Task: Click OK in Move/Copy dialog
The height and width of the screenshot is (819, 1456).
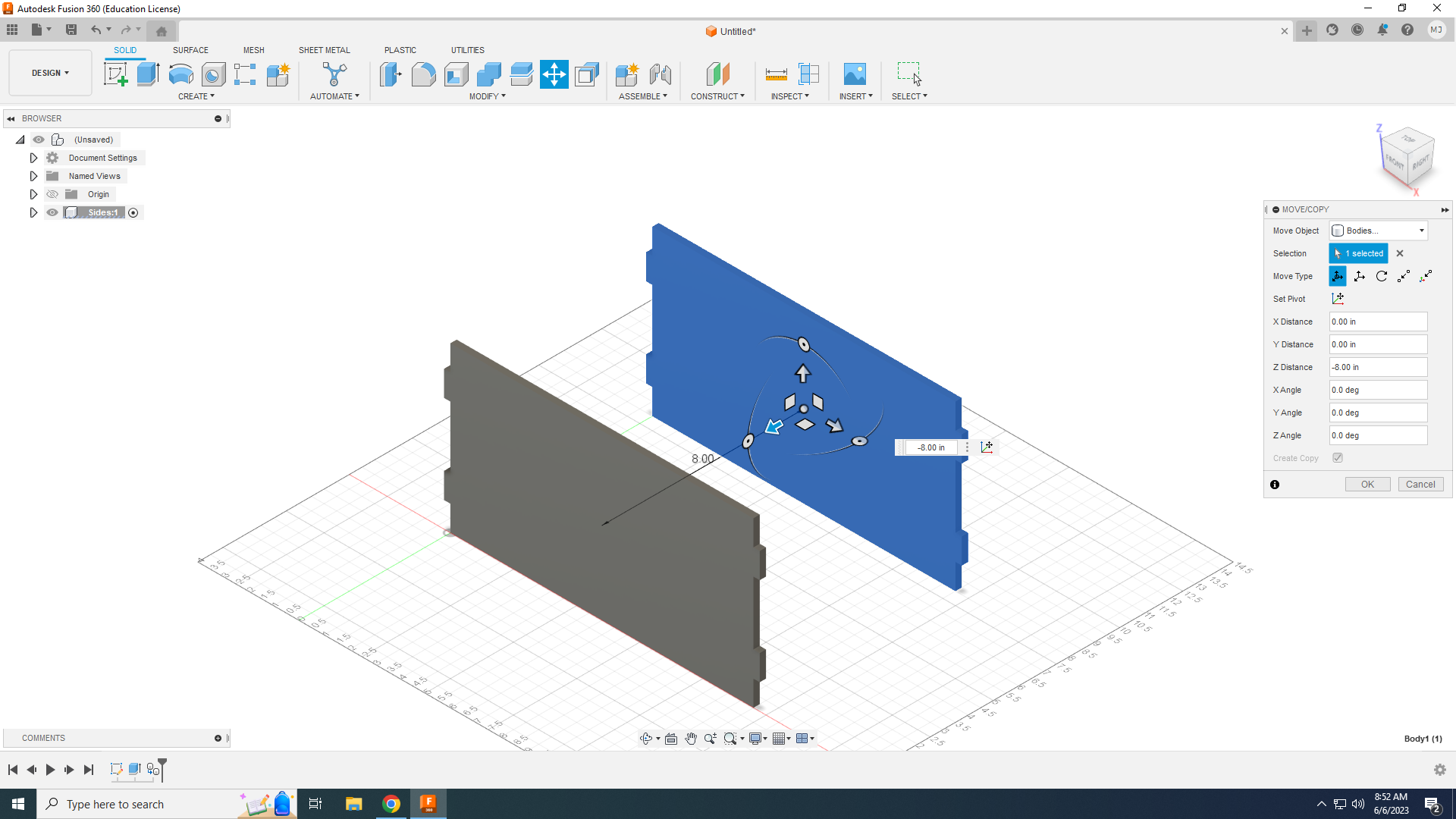Action: click(x=1367, y=485)
